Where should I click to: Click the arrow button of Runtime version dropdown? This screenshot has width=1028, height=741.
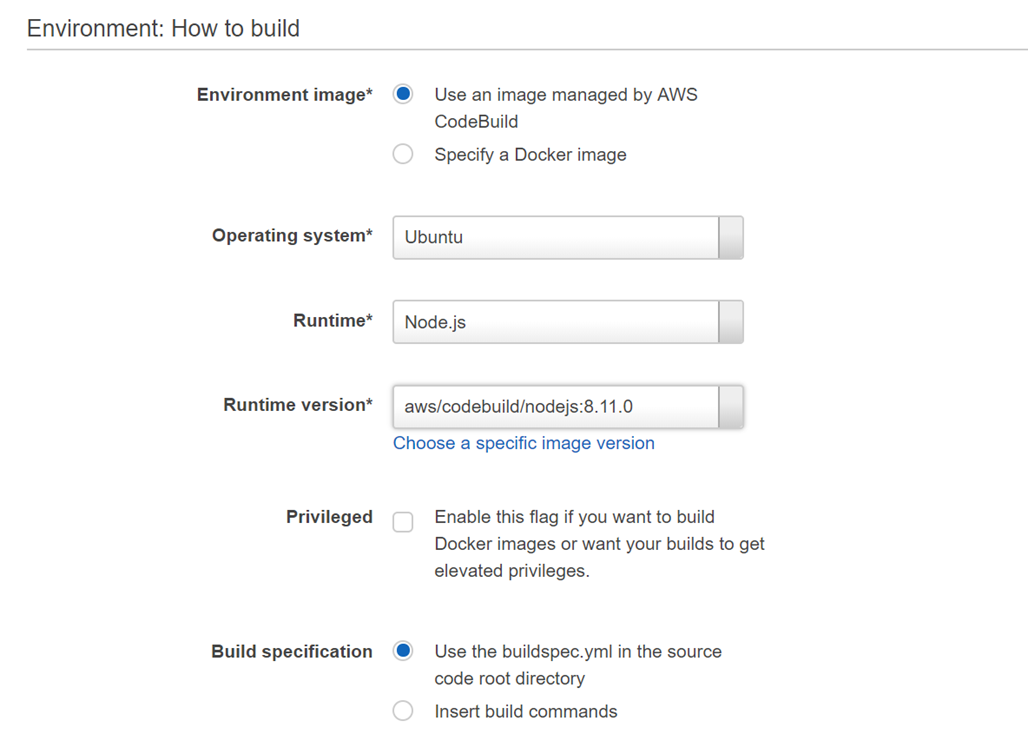coord(731,407)
